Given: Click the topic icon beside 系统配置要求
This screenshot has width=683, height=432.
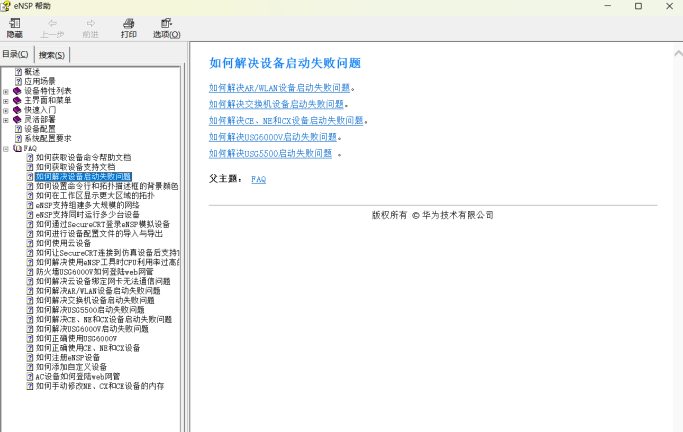Looking at the screenshot, I should 18,138.
